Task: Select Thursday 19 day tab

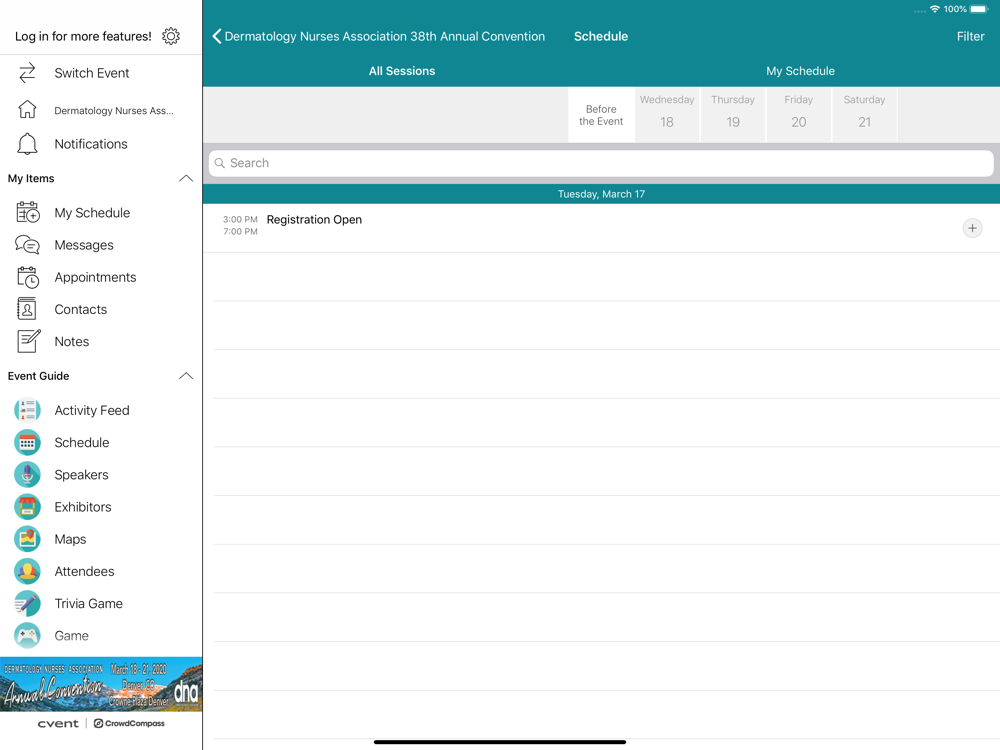Action: point(733,115)
